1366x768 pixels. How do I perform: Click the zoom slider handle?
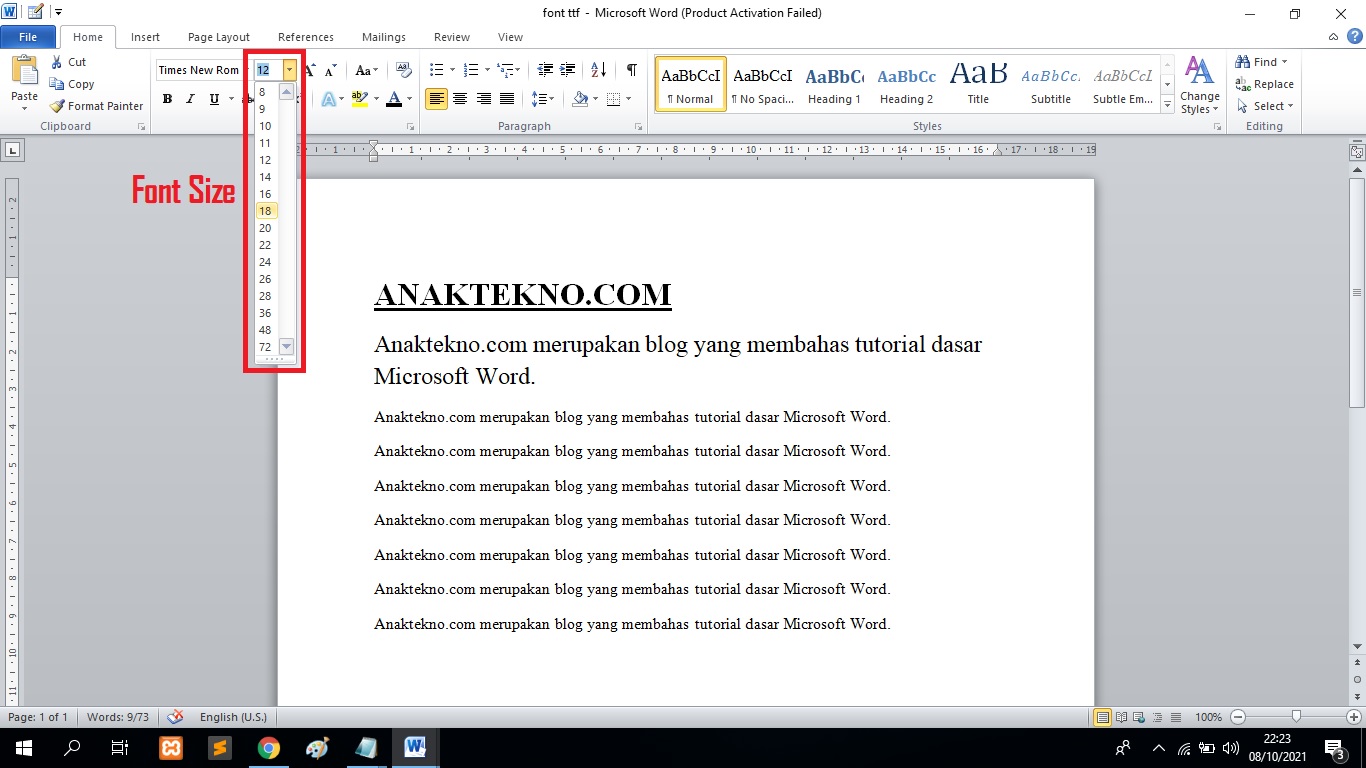(1296, 717)
